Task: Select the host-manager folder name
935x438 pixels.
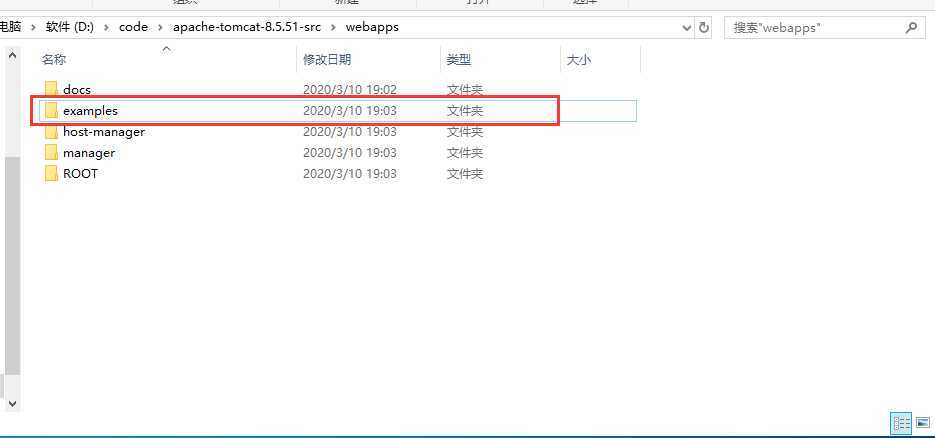Action: click(x=104, y=132)
